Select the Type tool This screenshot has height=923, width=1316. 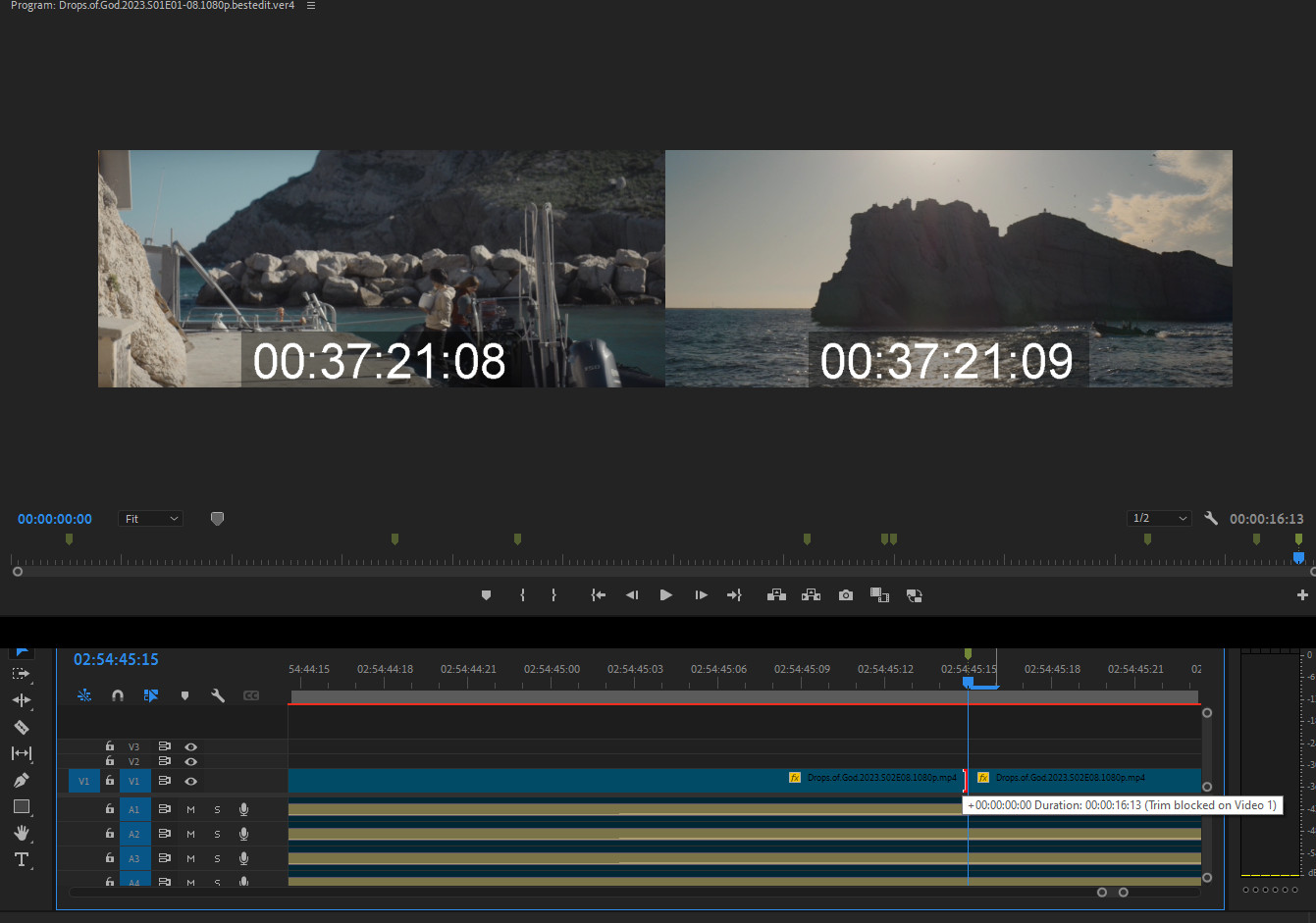pyautogui.click(x=21, y=859)
